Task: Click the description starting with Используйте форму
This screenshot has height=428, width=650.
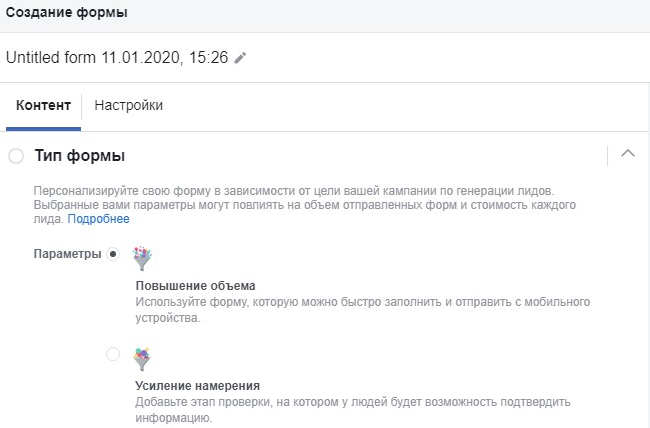Action: pos(363,310)
